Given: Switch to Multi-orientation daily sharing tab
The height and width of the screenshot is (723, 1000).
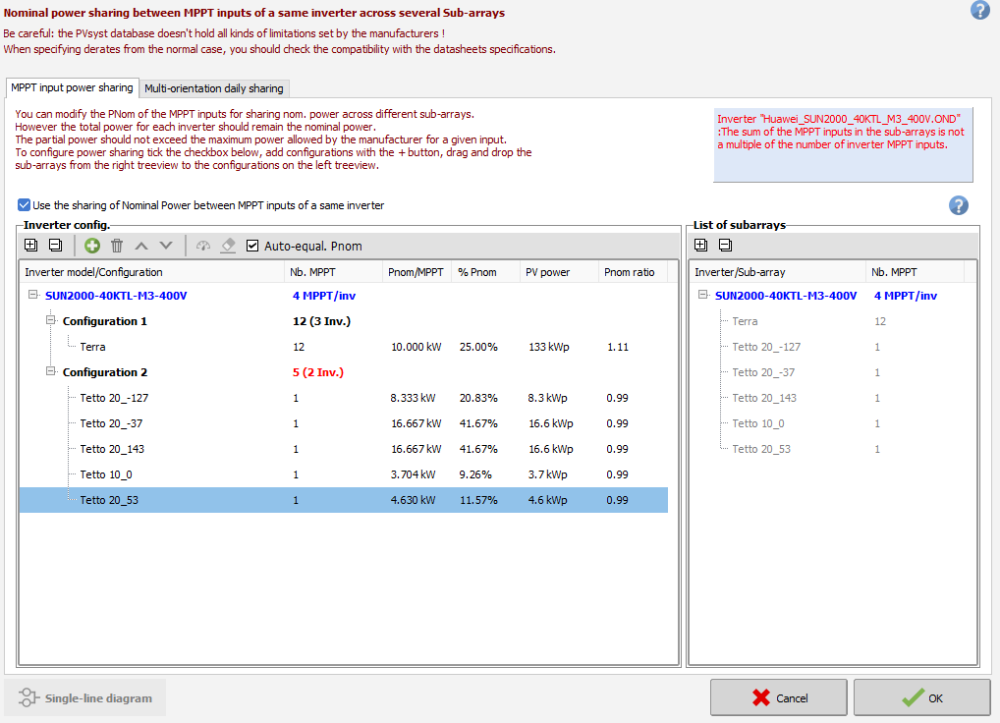Looking at the screenshot, I should (x=216, y=88).
